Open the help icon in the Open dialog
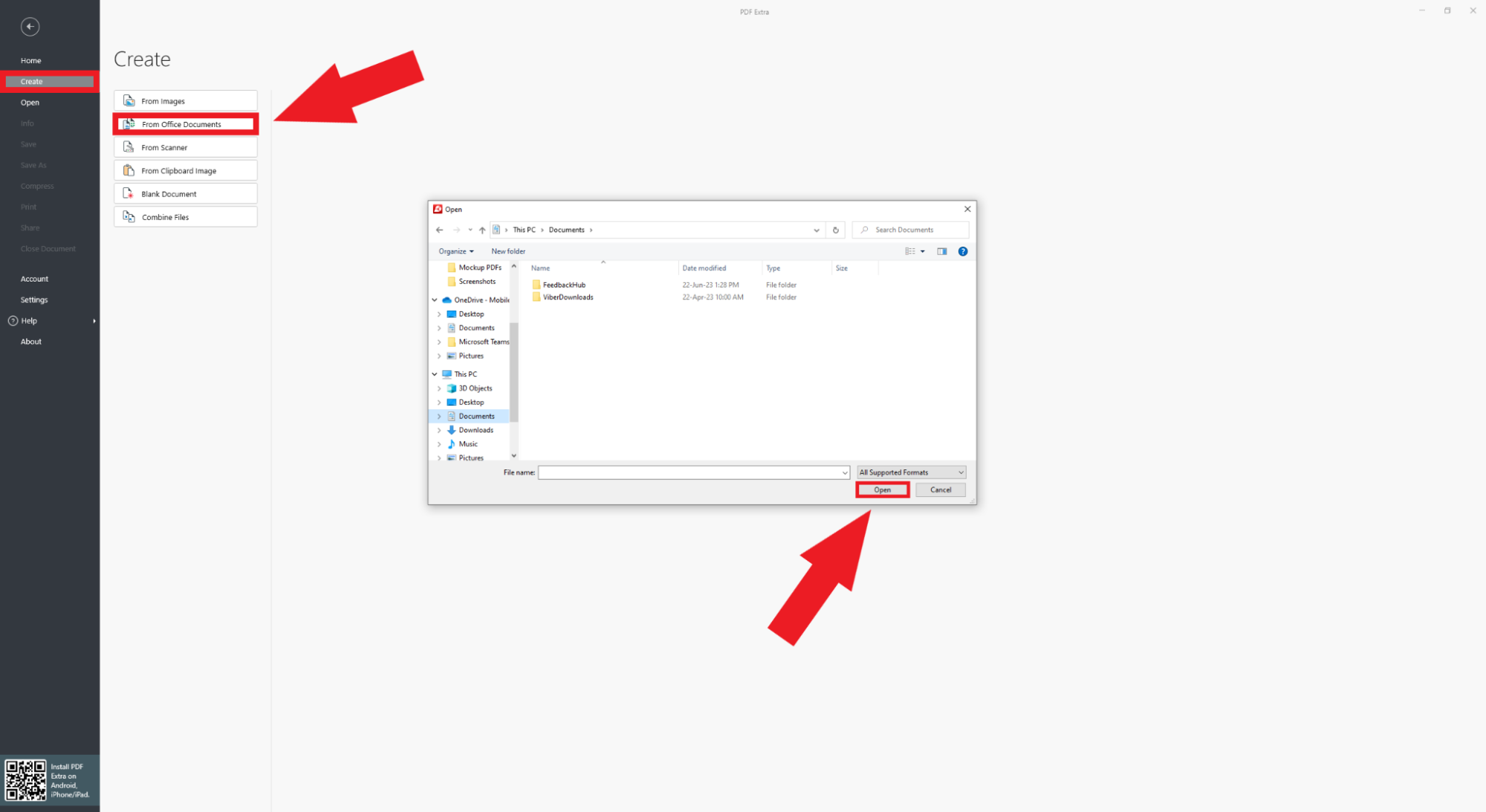Screen dimensions: 1486x812 coord(963,251)
